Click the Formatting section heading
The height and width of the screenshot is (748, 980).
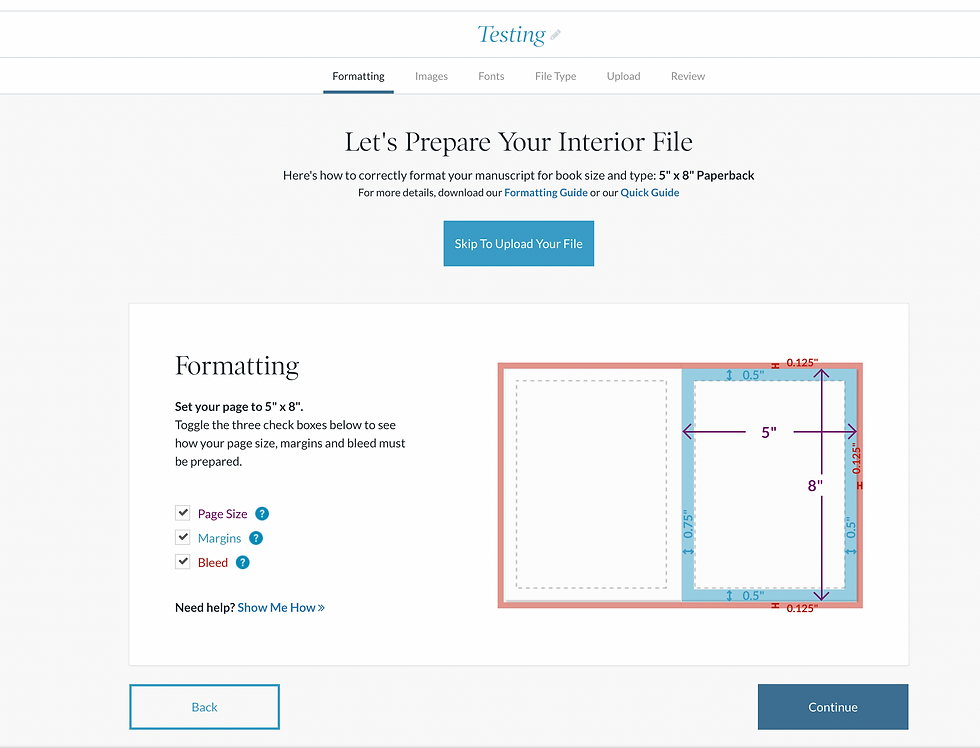click(x=237, y=366)
